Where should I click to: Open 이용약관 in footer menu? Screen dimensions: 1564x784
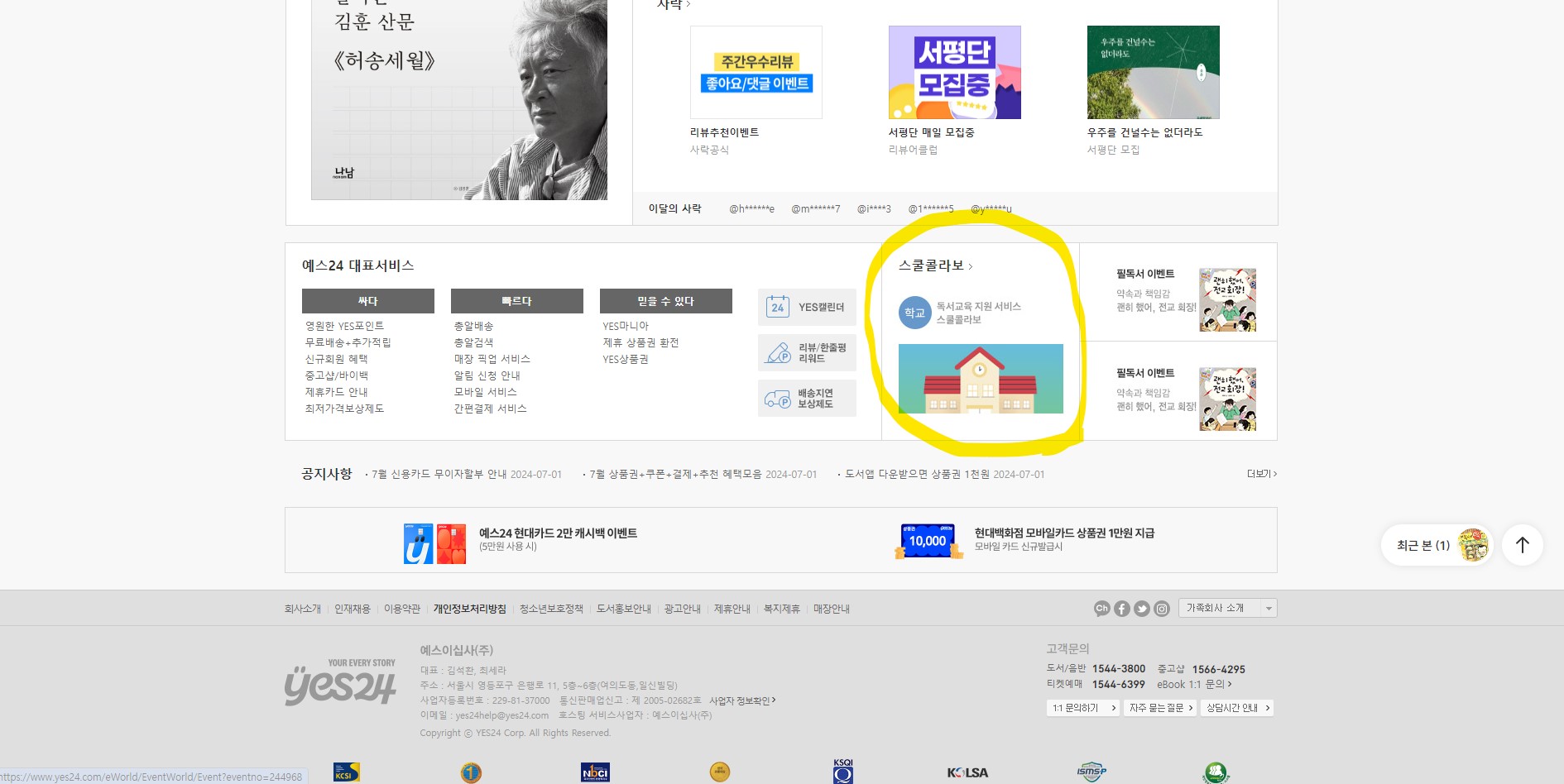(402, 609)
